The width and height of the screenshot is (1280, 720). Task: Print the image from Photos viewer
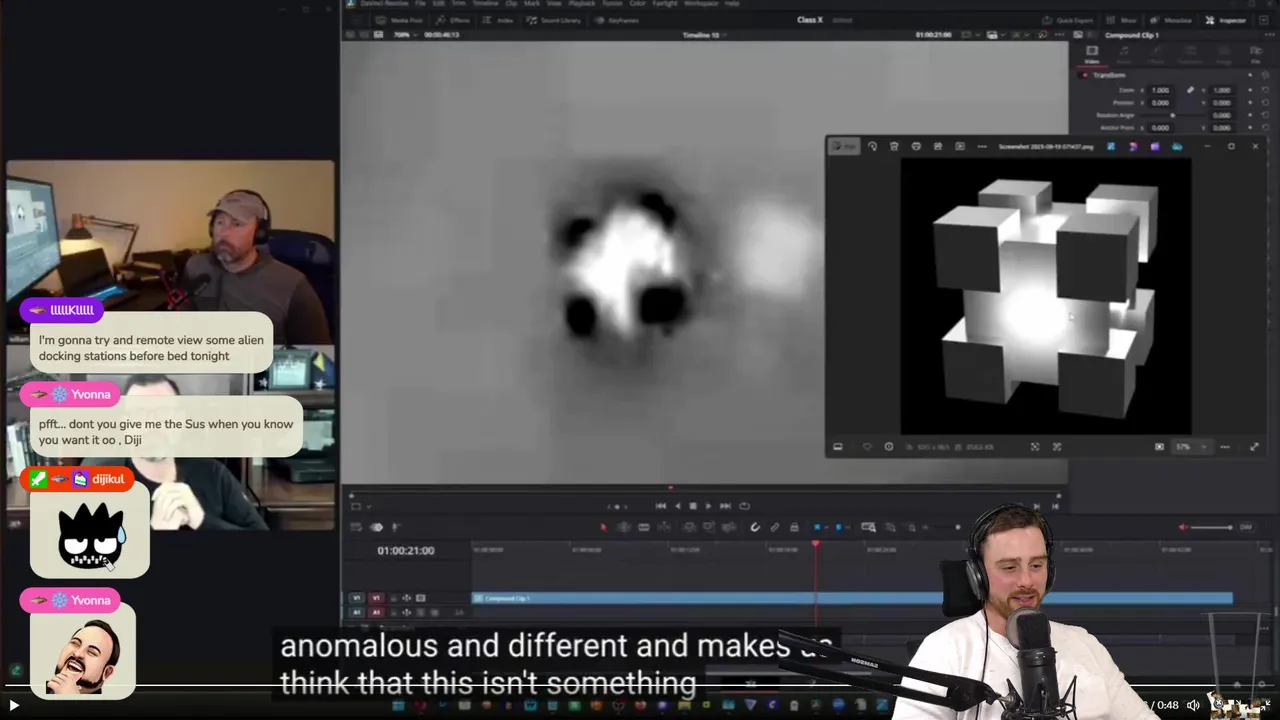point(916,146)
